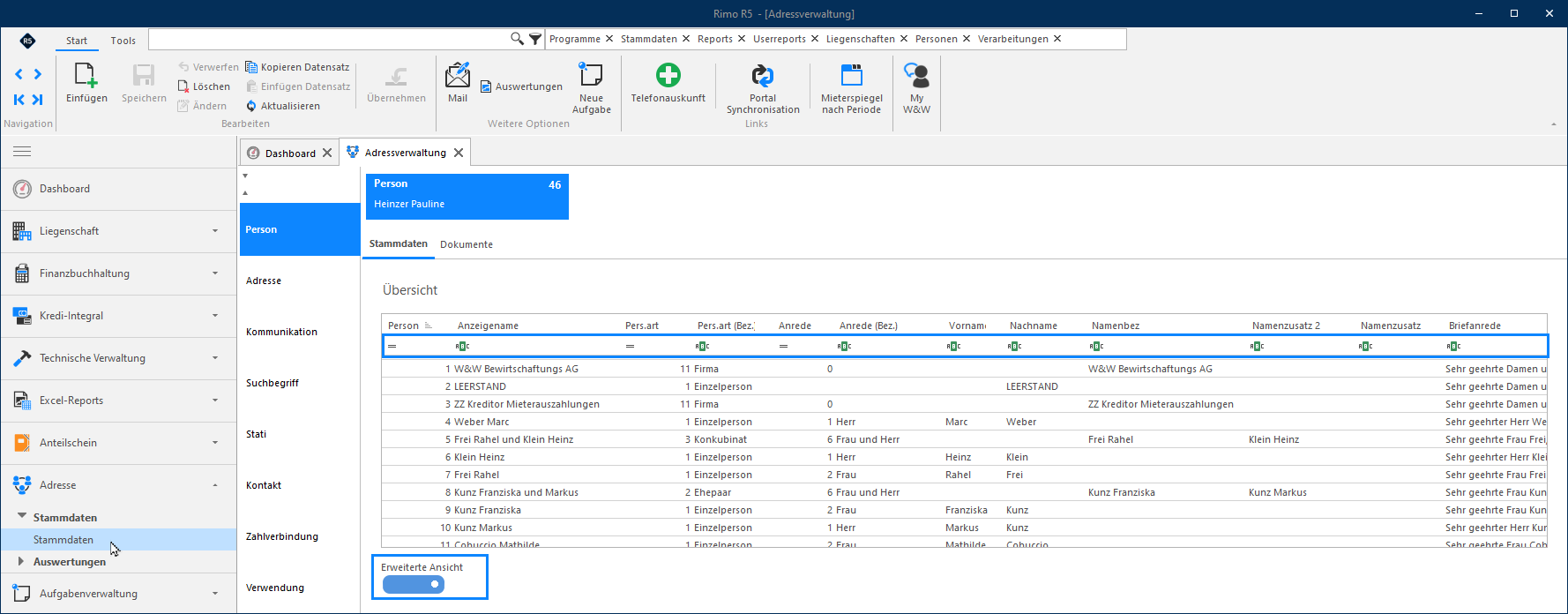Click the search magnifier icon
Screen dimensions: 1568x614
coord(518,39)
